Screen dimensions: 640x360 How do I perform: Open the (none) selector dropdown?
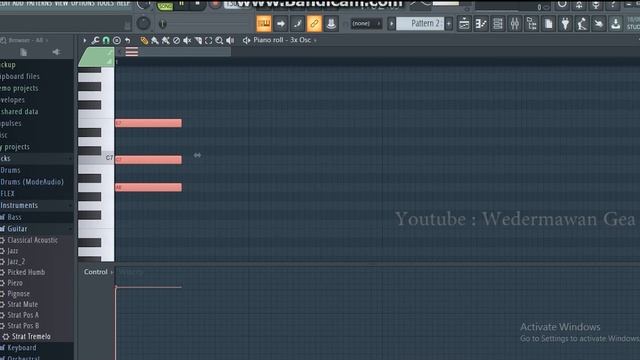pos(366,24)
